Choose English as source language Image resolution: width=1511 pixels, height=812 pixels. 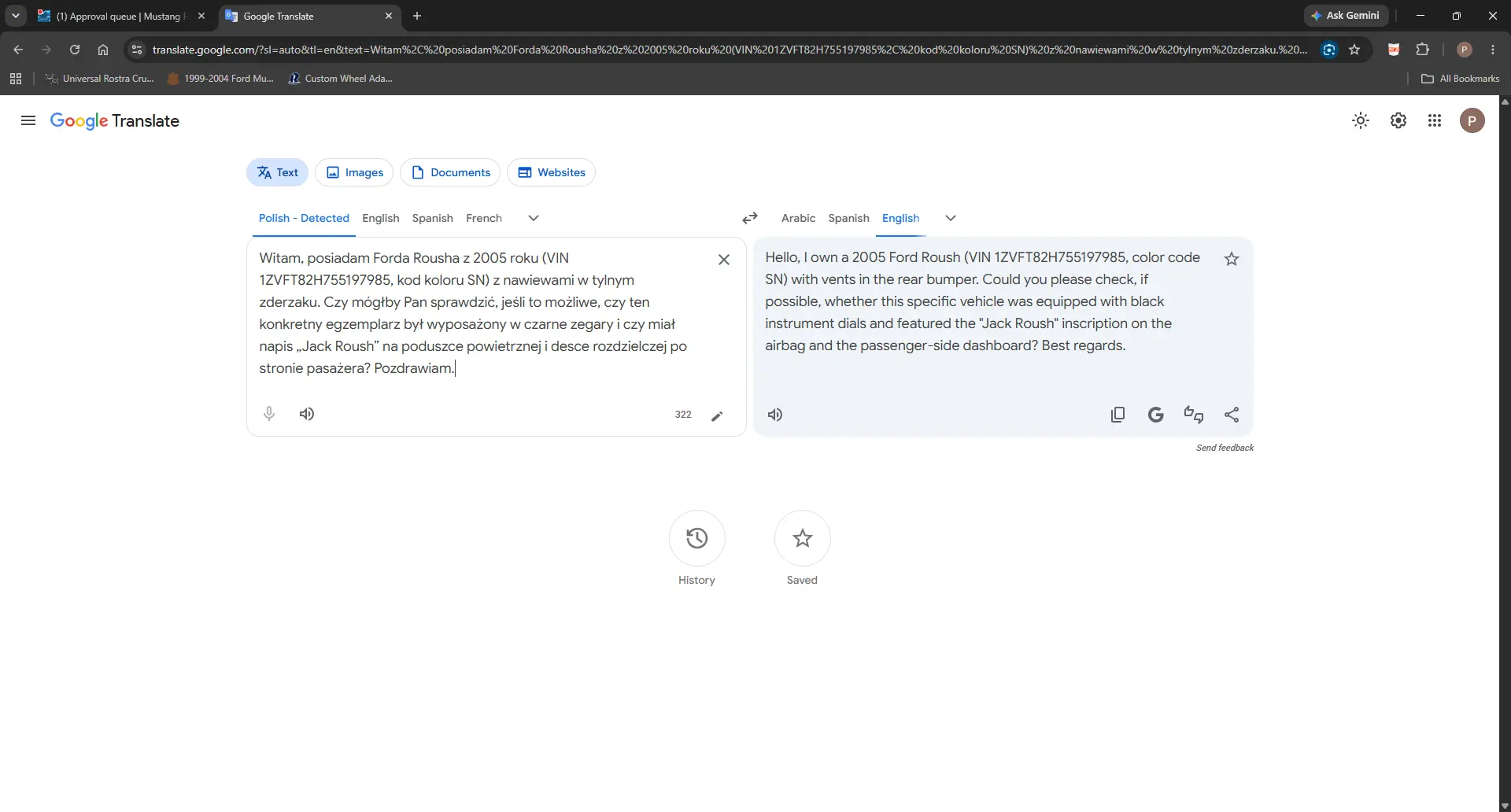[x=381, y=218]
